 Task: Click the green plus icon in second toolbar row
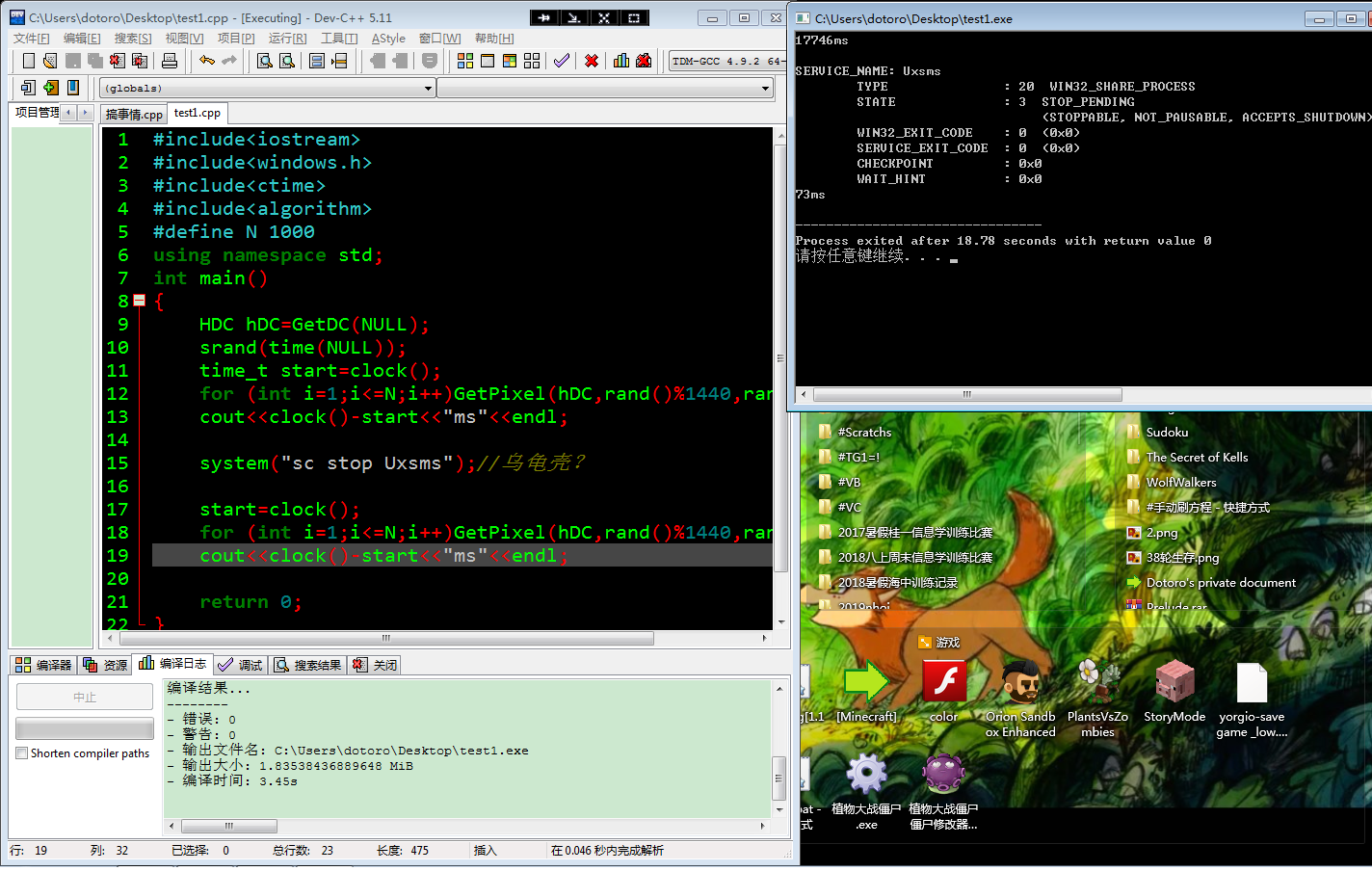(x=50, y=88)
